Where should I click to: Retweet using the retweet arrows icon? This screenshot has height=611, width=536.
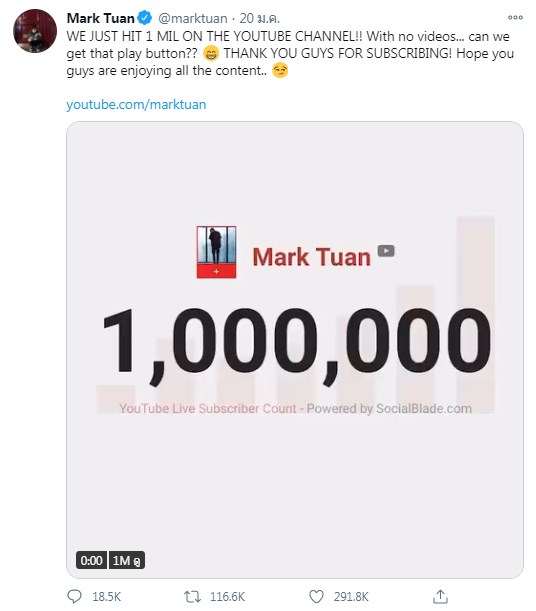(192, 596)
